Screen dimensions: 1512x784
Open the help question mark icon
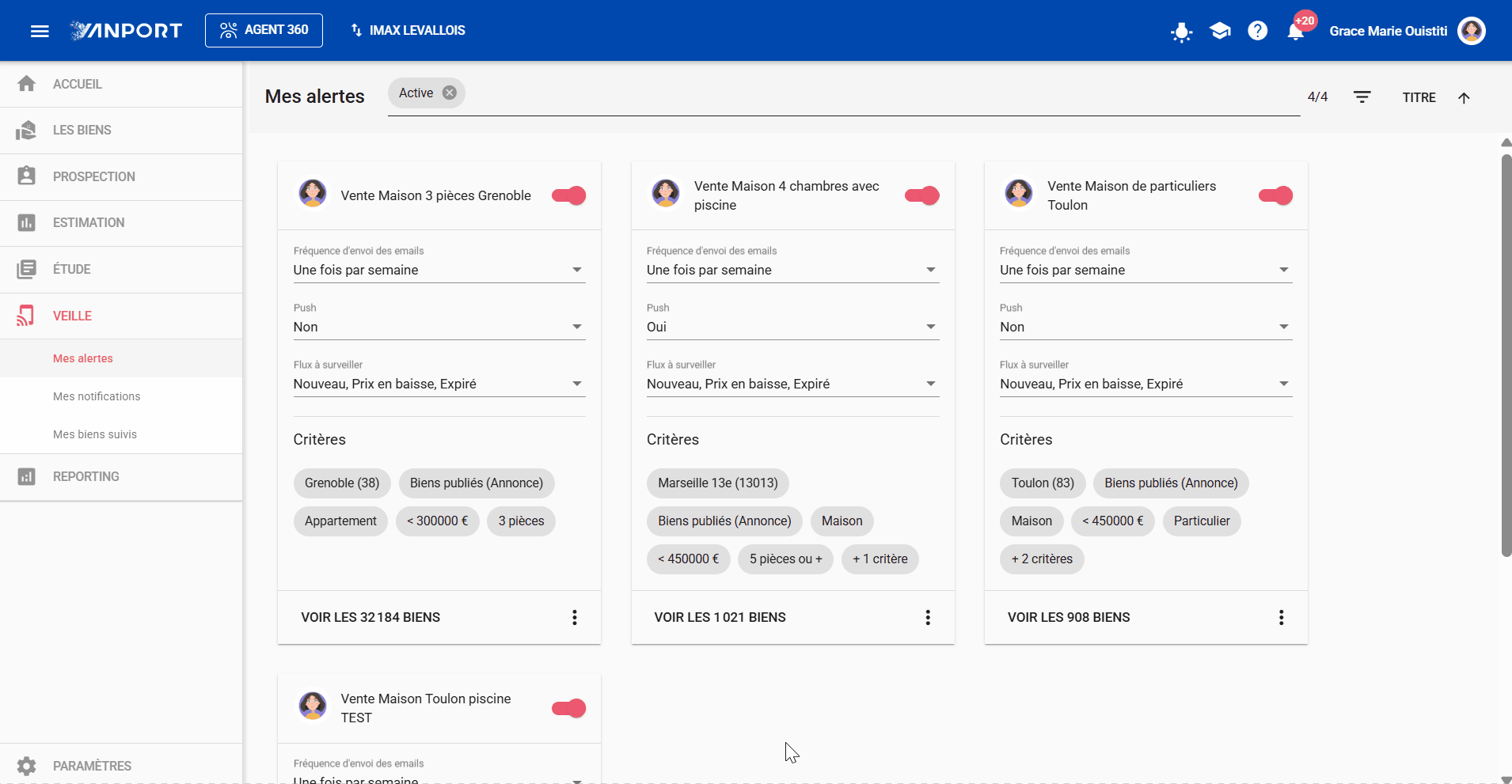click(1257, 31)
